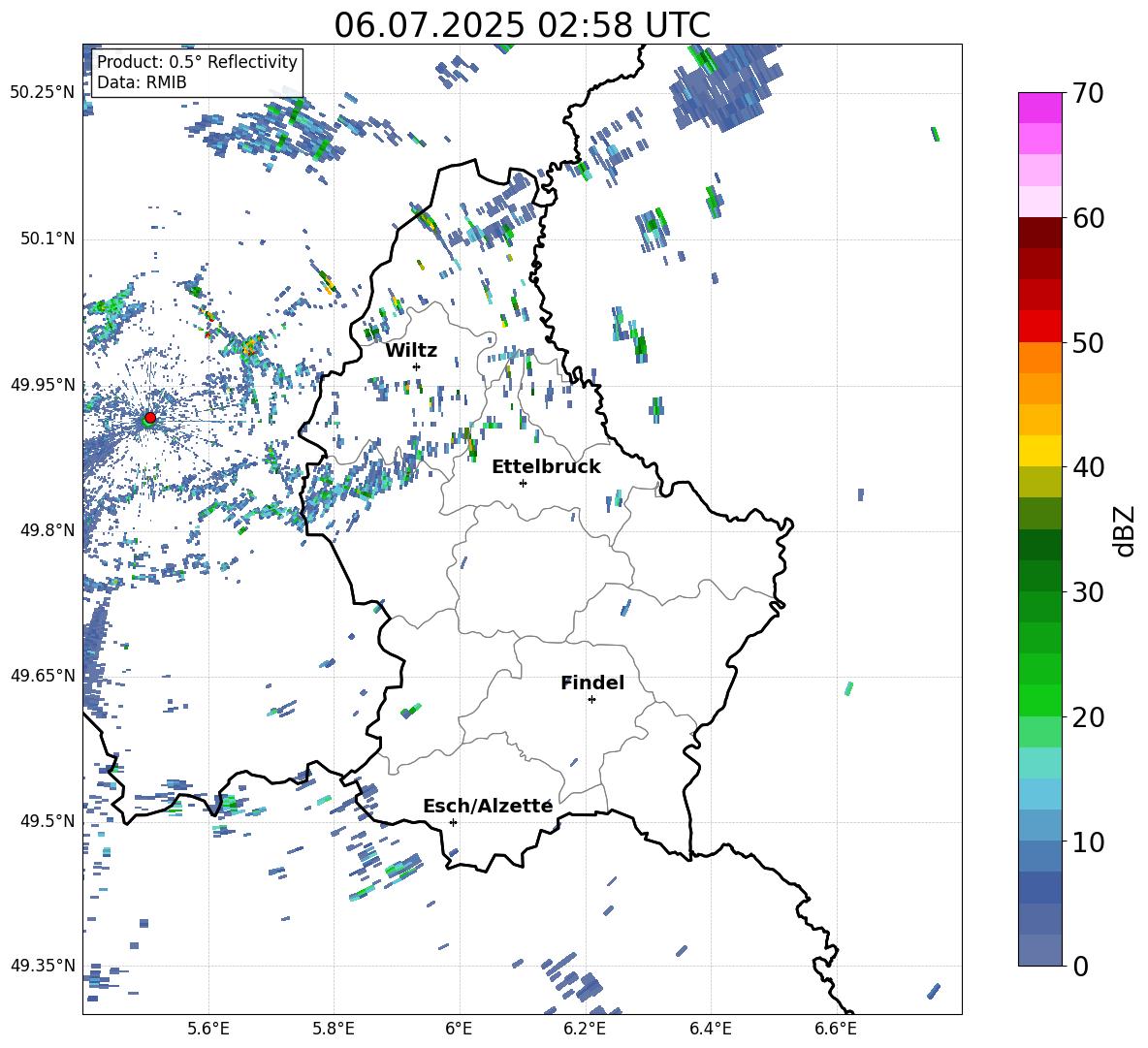Screen dimensions: 1148x1048
Task: Click the 5.6°E longitude label
Action: point(208,1029)
